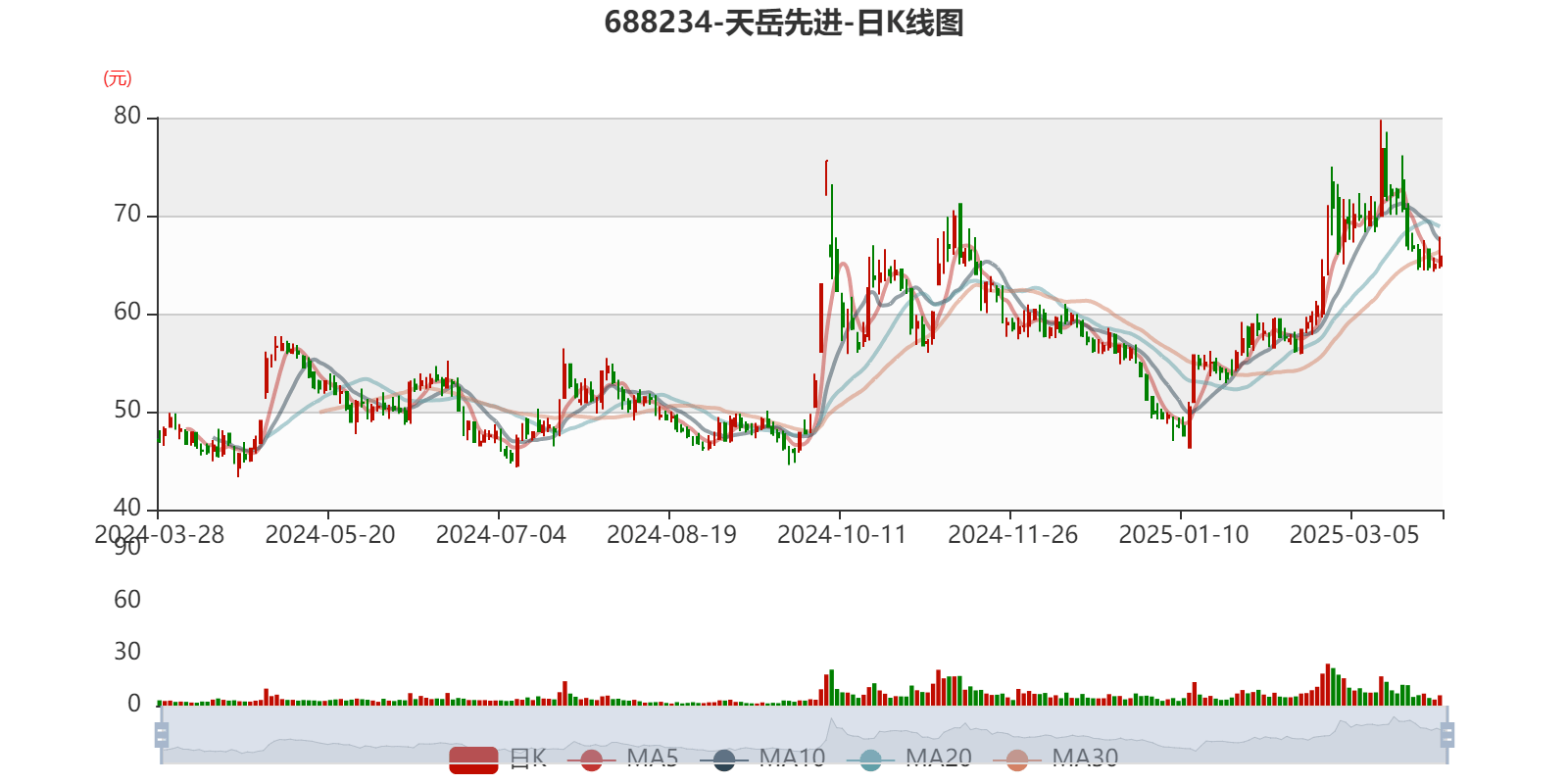Select the 2024-05-20 date axis label
The width and height of the screenshot is (1568, 784).
point(329,535)
